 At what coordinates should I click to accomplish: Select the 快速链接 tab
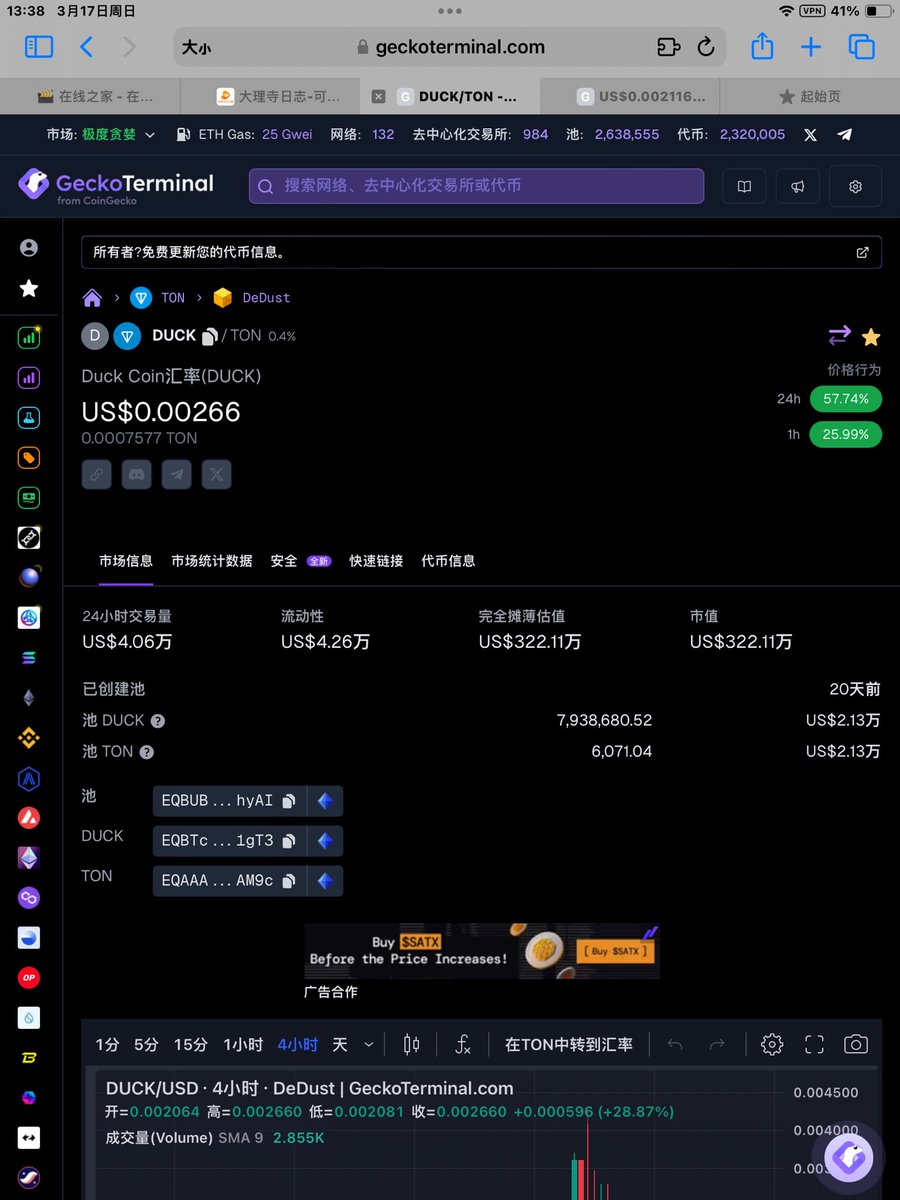point(376,561)
